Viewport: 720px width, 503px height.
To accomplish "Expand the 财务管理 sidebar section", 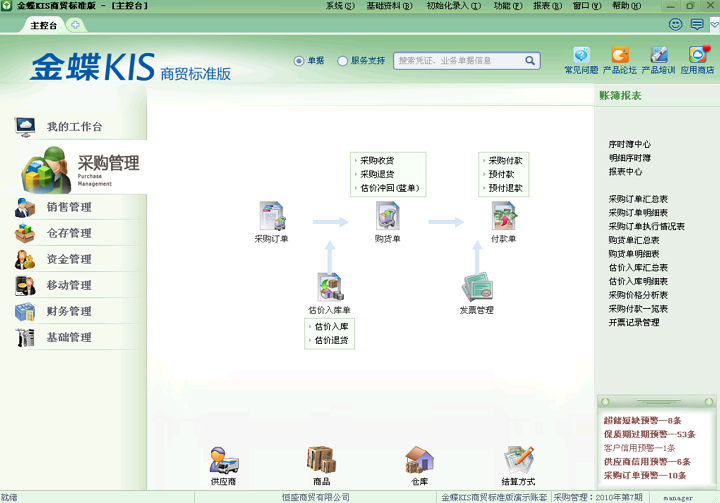I will point(68,312).
